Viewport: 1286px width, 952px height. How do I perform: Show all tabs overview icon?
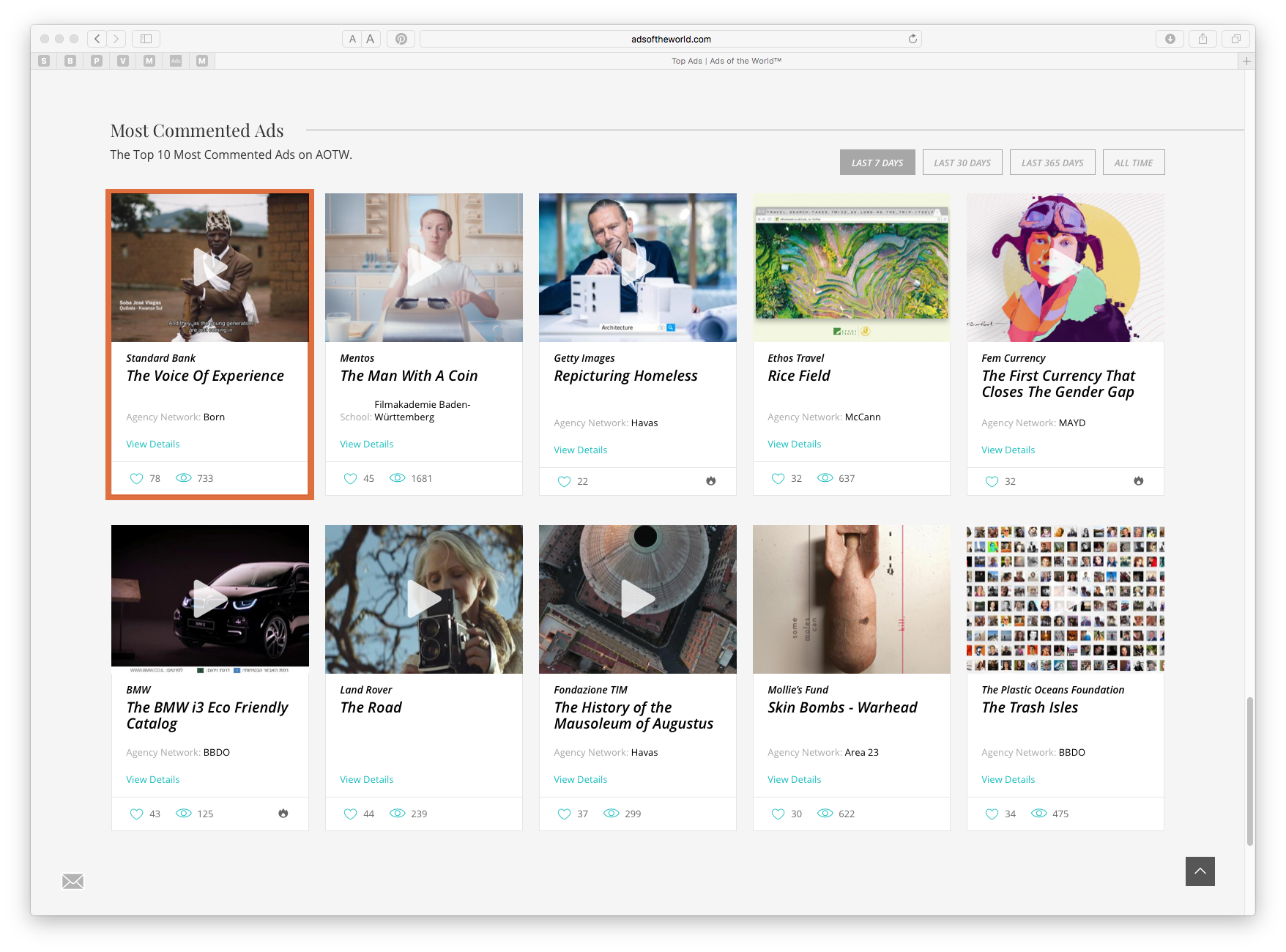[1235, 39]
